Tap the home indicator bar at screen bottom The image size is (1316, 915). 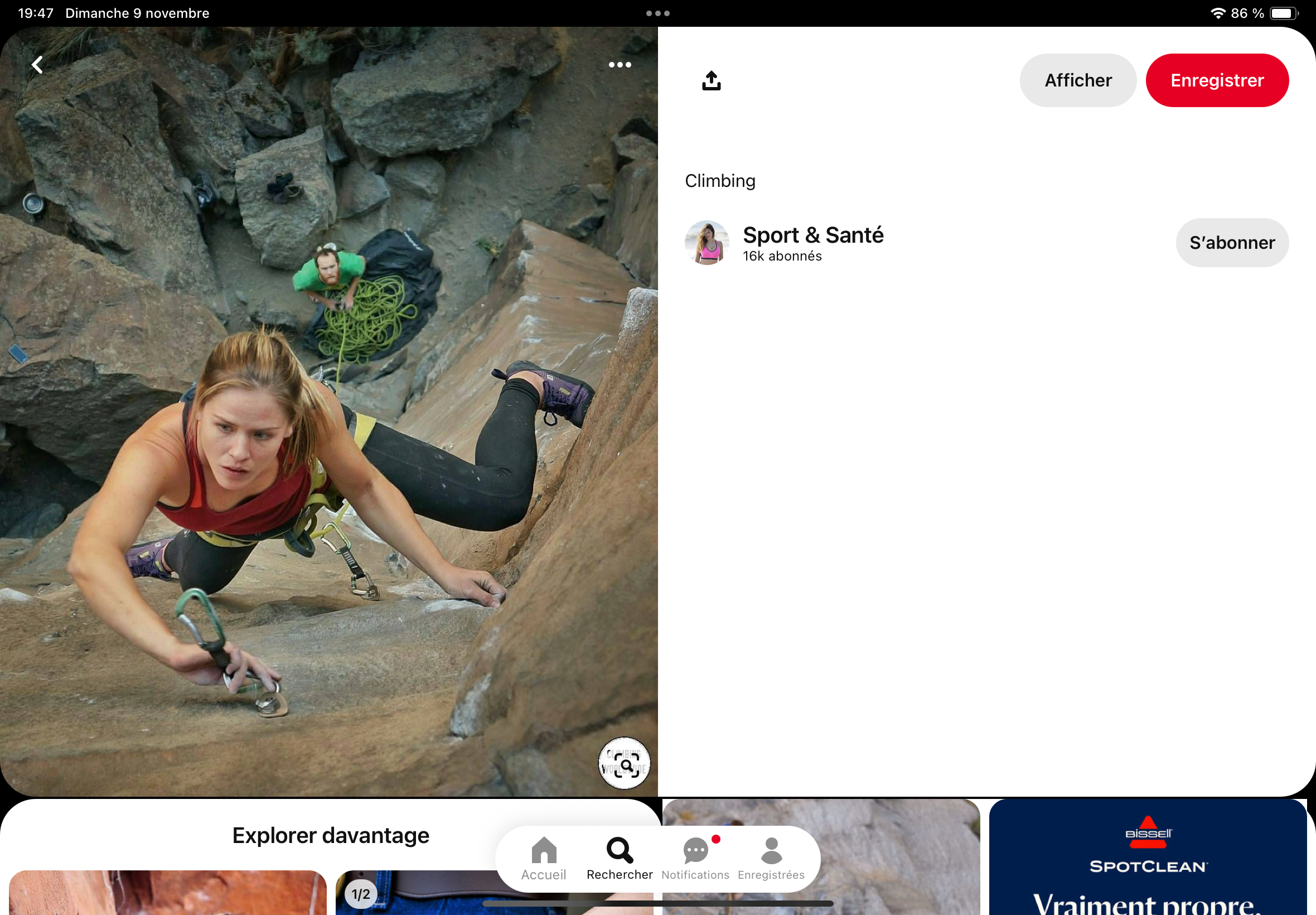tap(657, 904)
